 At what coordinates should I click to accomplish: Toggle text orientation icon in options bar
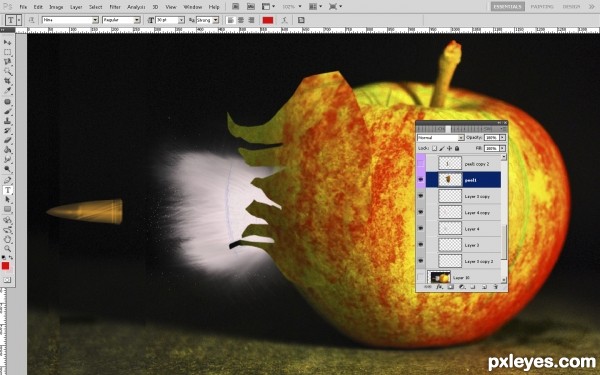(31, 20)
